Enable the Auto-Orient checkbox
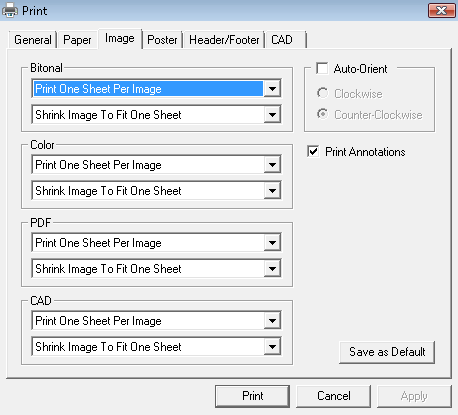This screenshot has height=415, width=458. click(x=322, y=69)
